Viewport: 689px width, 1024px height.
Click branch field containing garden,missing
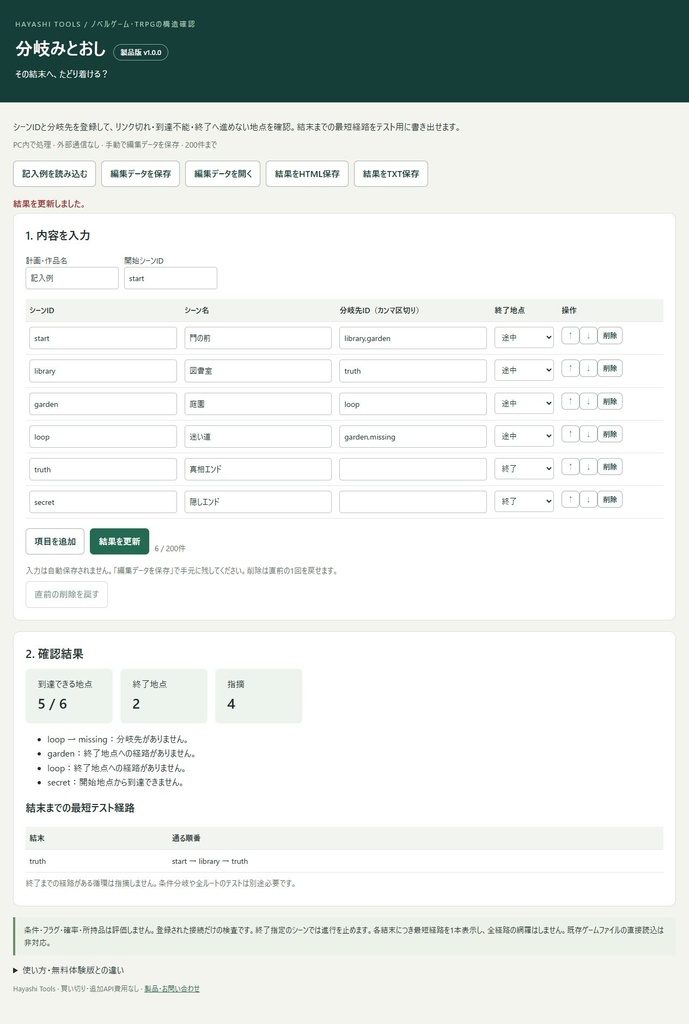click(413, 436)
